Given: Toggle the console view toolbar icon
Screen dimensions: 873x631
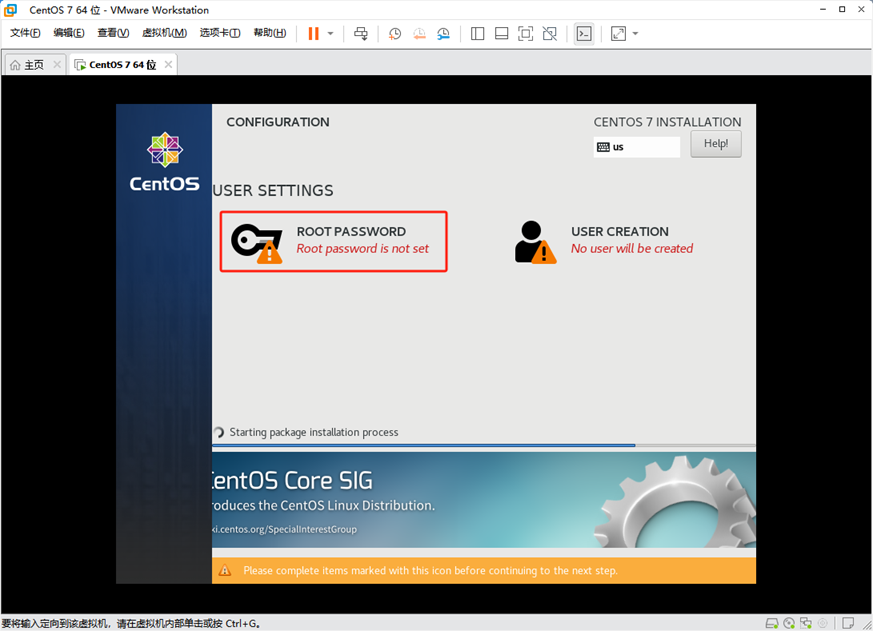Looking at the screenshot, I should pyautogui.click(x=583, y=33).
